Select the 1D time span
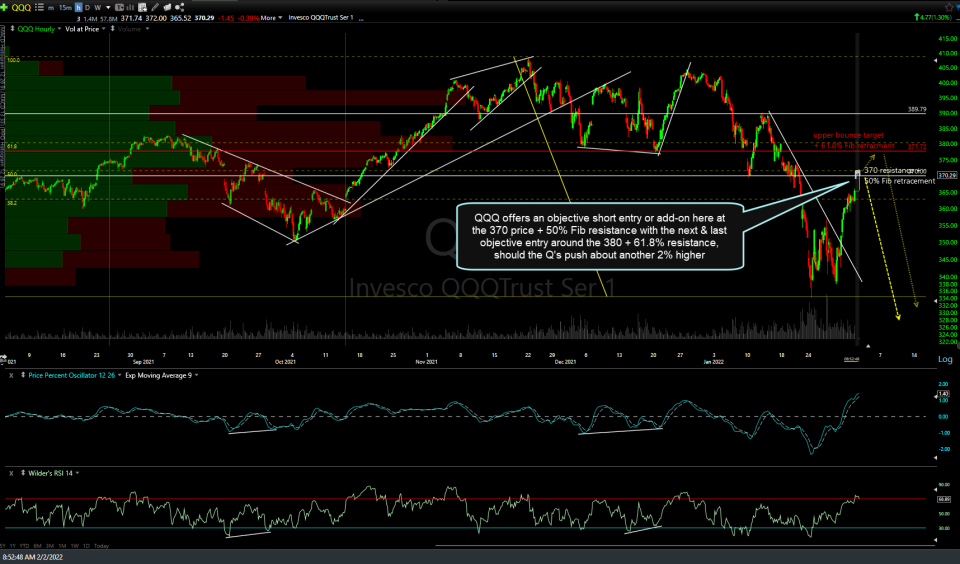The height and width of the screenshot is (564, 960). 86,546
